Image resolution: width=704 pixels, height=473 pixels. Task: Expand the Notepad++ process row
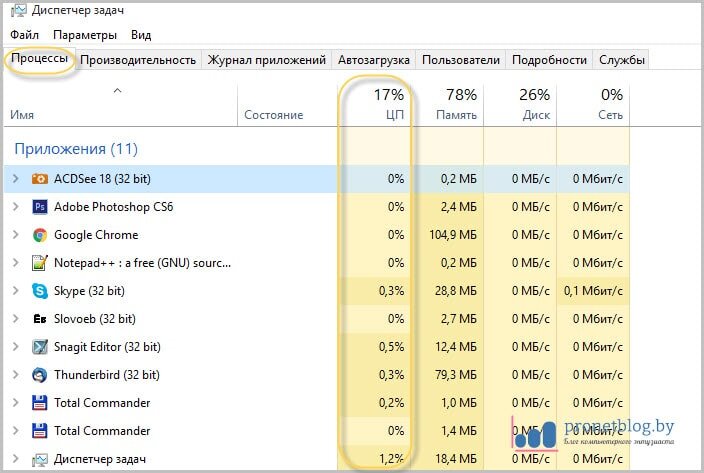click(16, 263)
